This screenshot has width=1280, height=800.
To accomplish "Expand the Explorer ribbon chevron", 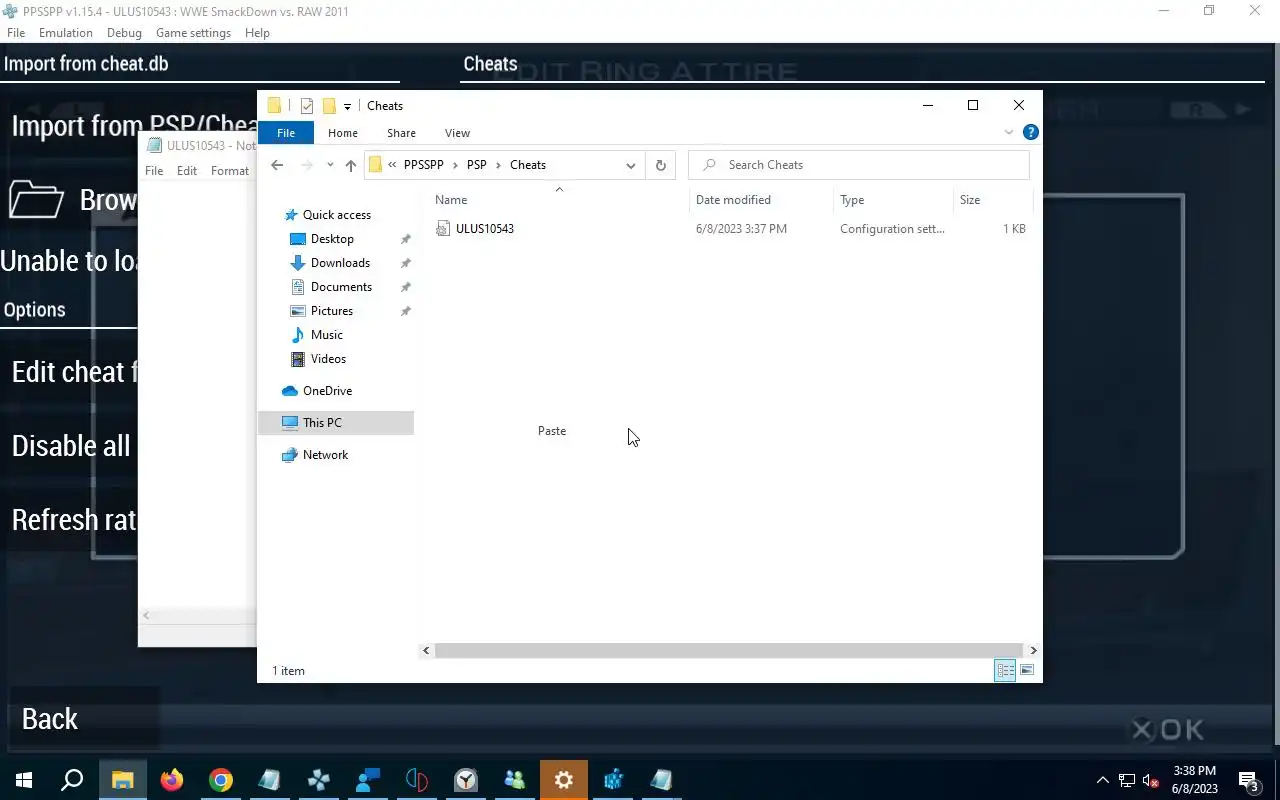I will click(x=1009, y=132).
